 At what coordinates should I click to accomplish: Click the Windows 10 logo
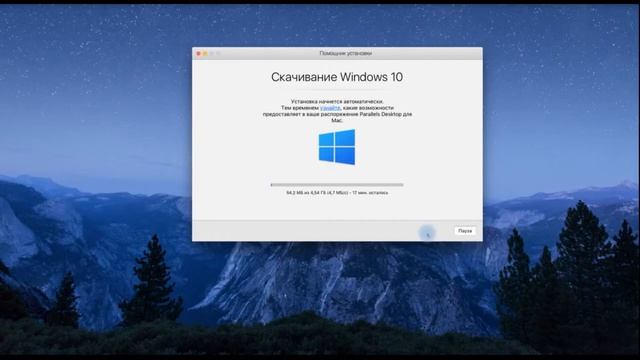pyautogui.click(x=337, y=147)
